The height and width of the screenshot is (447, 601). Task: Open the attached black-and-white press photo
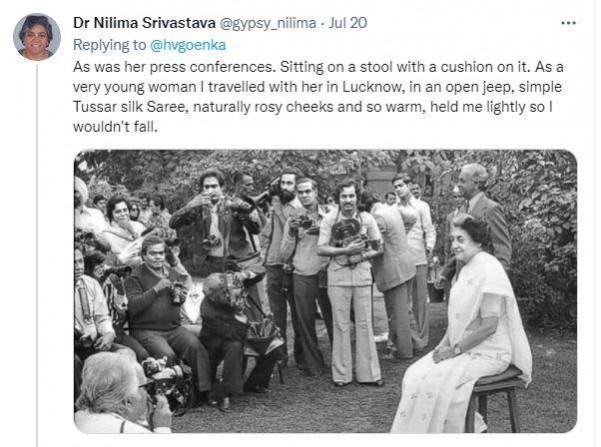click(x=325, y=290)
